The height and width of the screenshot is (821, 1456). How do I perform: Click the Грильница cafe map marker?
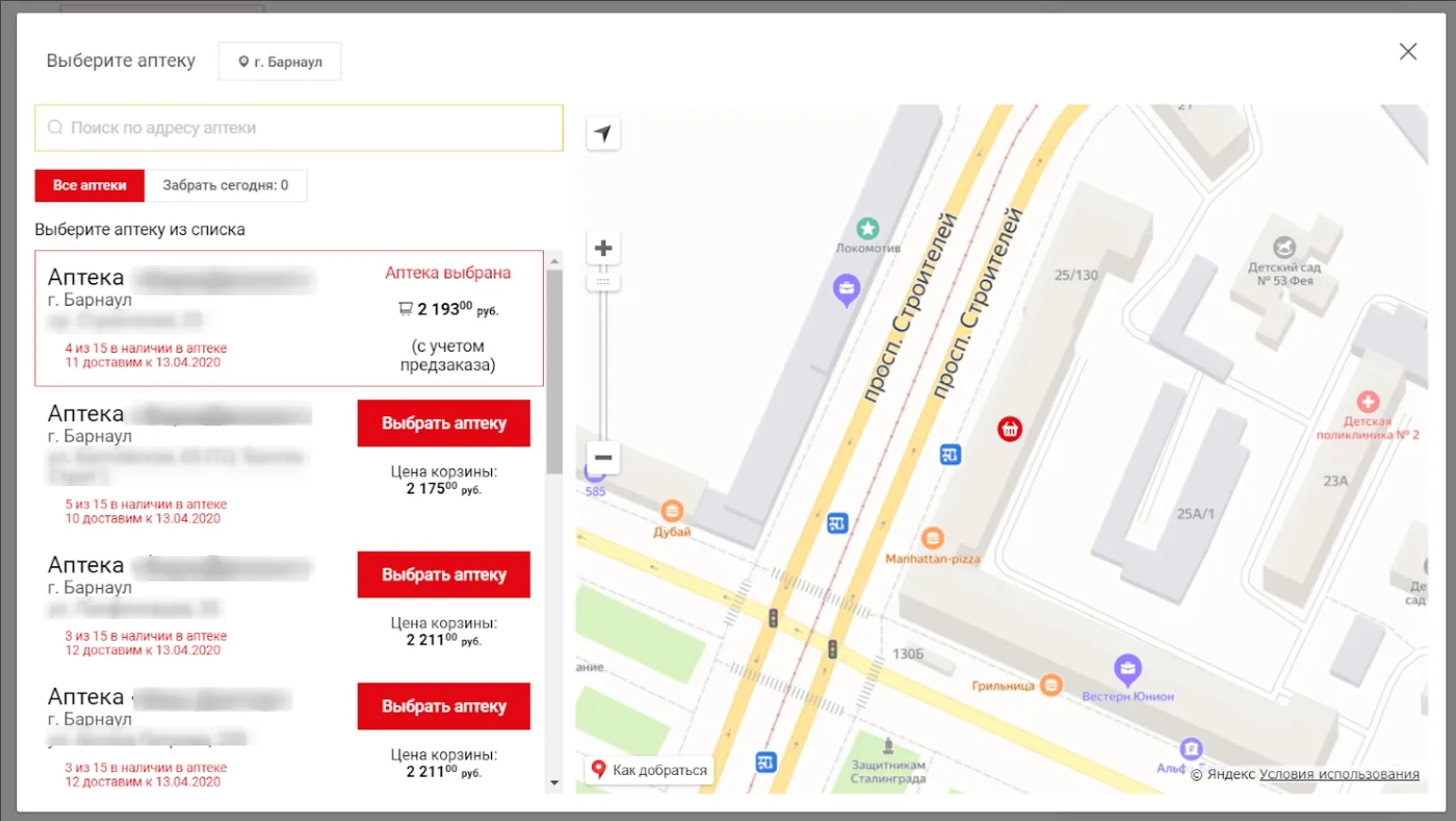click(1051, 685)
